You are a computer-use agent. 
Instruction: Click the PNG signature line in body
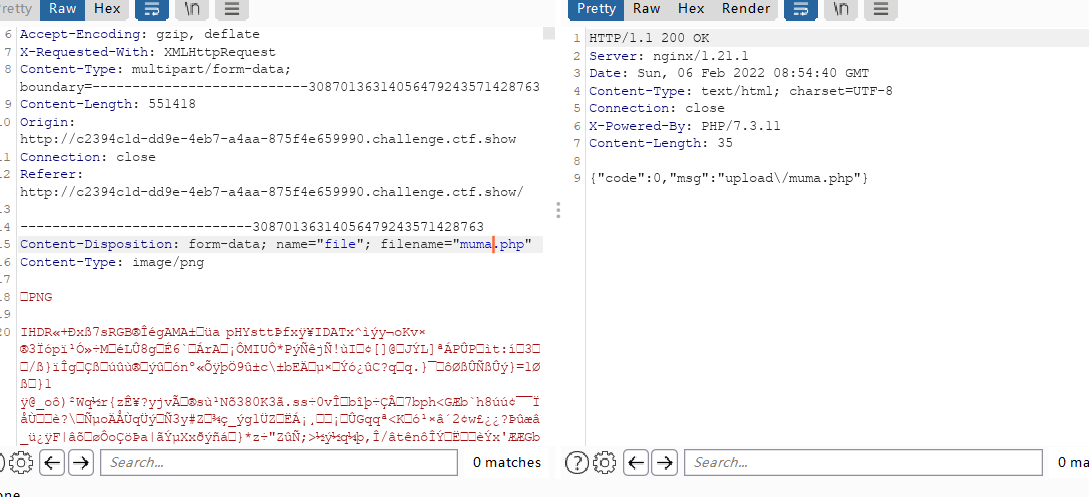click(36, 297)
